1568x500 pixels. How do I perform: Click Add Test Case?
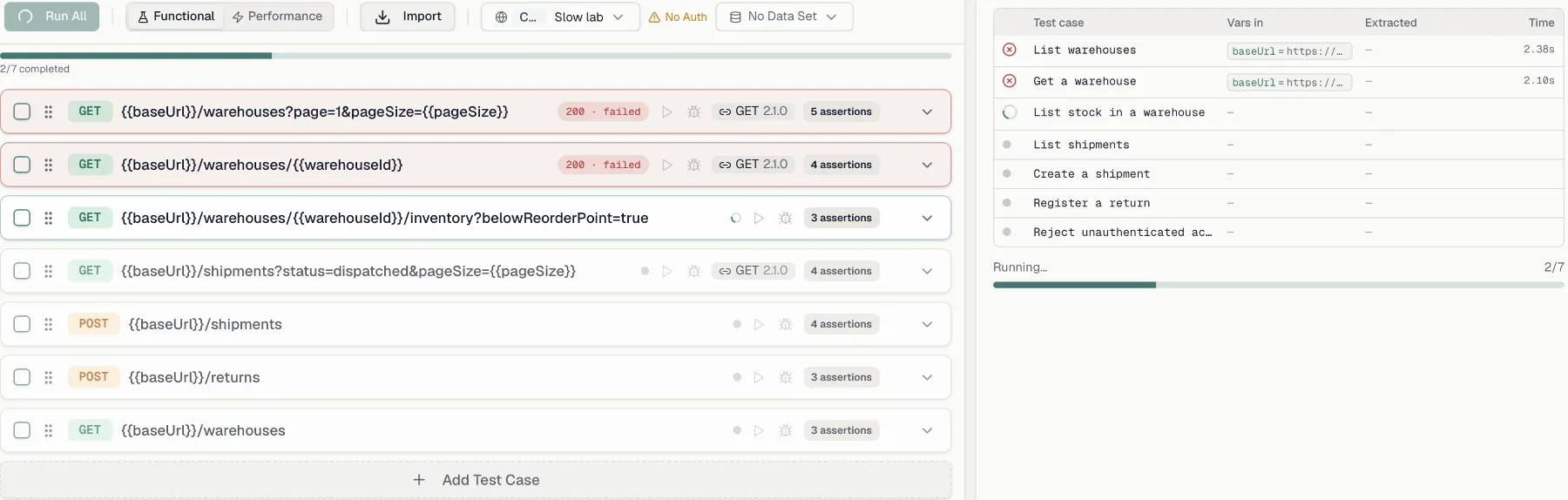476,480
